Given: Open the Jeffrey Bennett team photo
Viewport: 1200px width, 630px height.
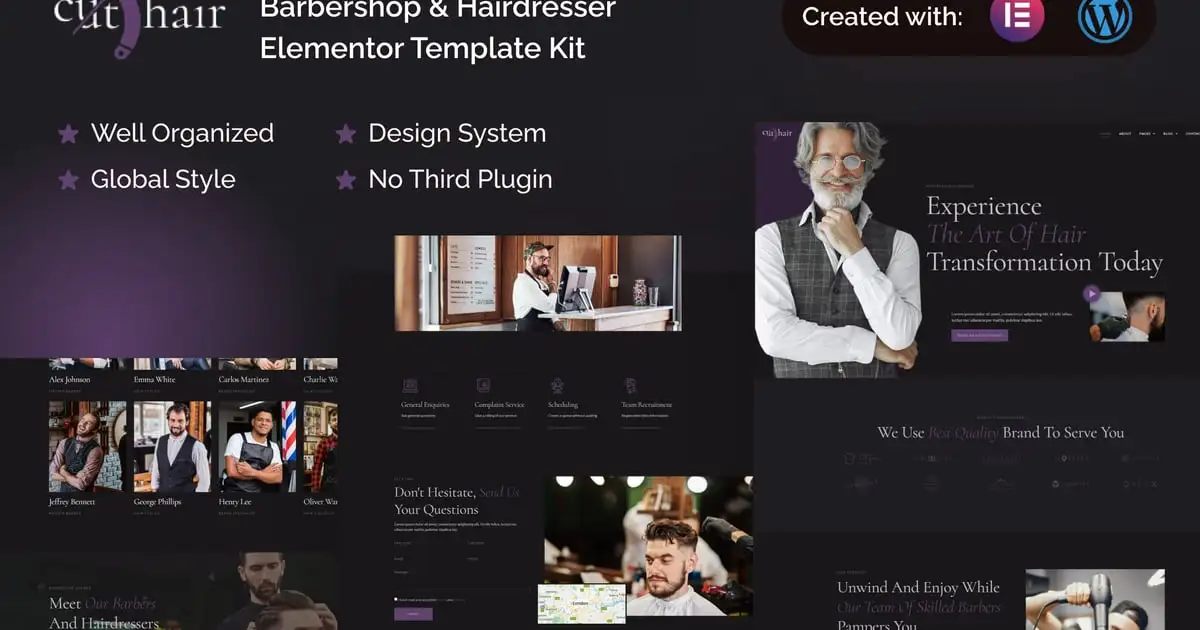Looking at the screenshot, I should pyautogui.click(x=88, y=447).
